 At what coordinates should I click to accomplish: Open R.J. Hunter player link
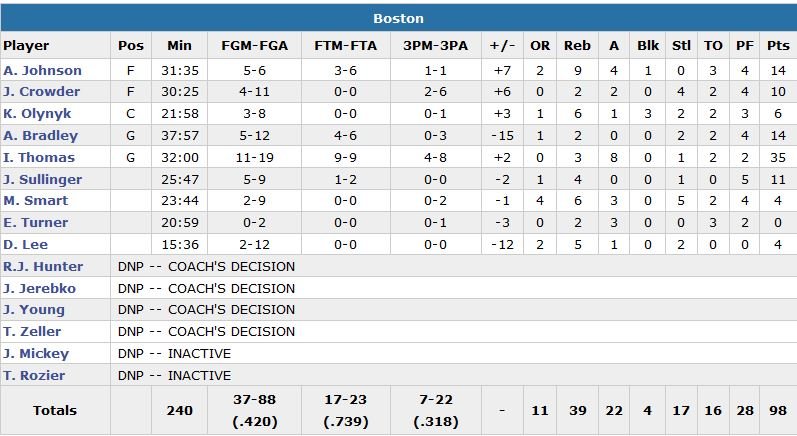tap(43, 267)
